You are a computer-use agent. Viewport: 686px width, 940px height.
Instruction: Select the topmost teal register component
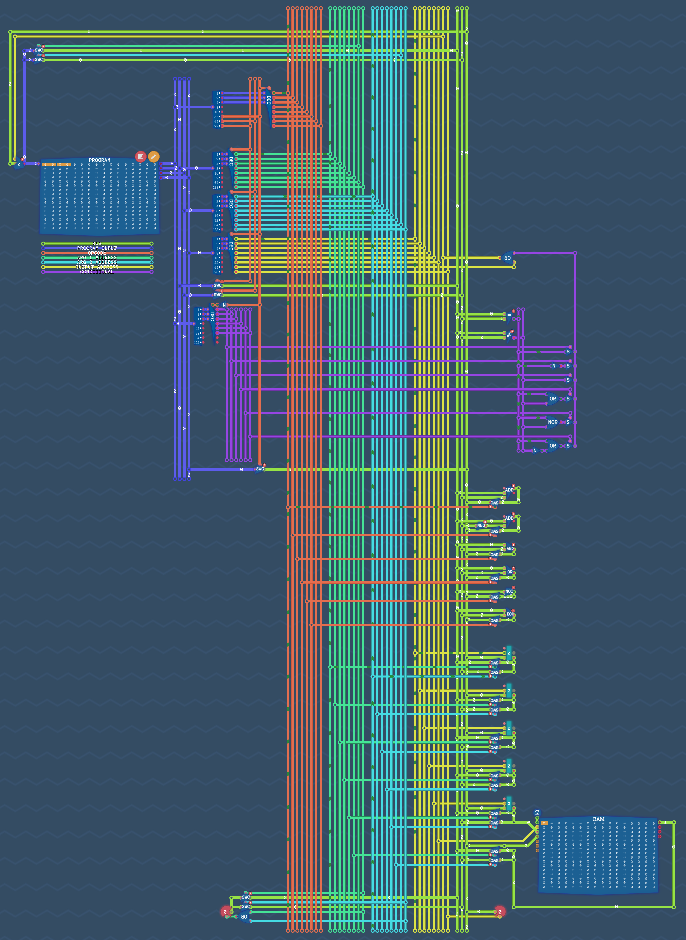(509, 653)
